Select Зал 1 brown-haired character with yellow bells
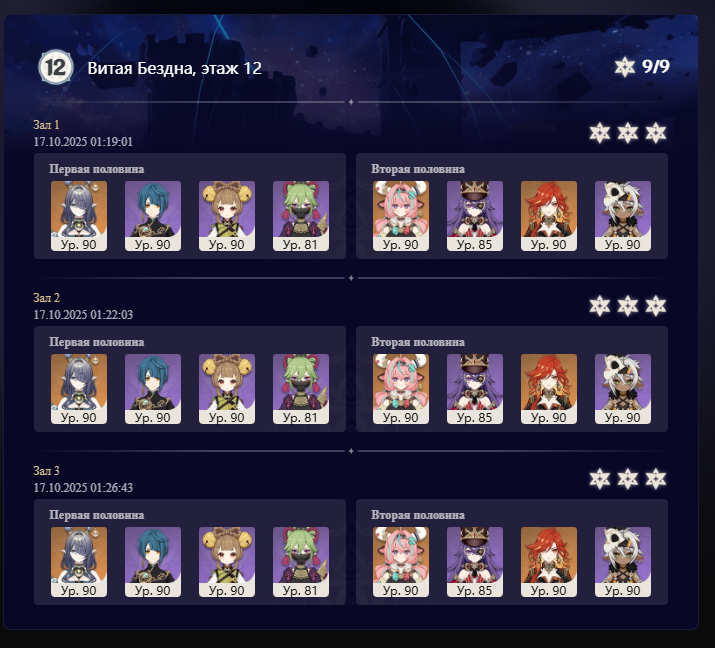The width and height of the screenshot is (715, 648). (227, 216)
